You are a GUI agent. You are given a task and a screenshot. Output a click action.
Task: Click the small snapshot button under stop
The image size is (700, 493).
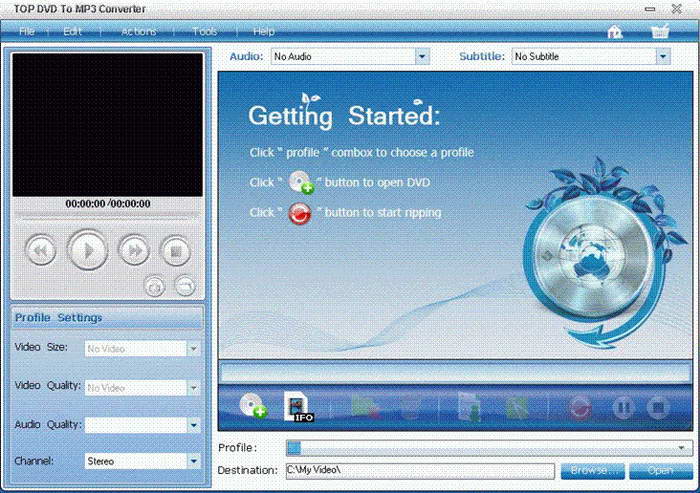[x=185, y=286]
